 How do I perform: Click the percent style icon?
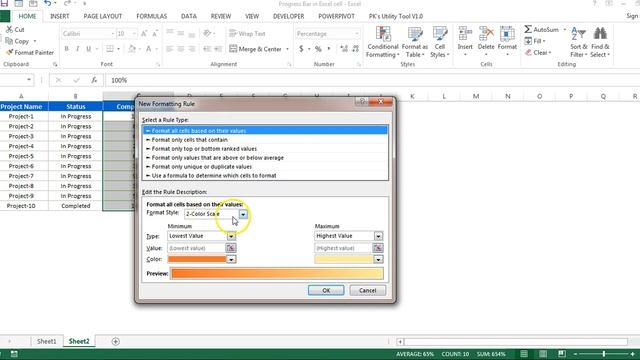click(x=318, y=49)
